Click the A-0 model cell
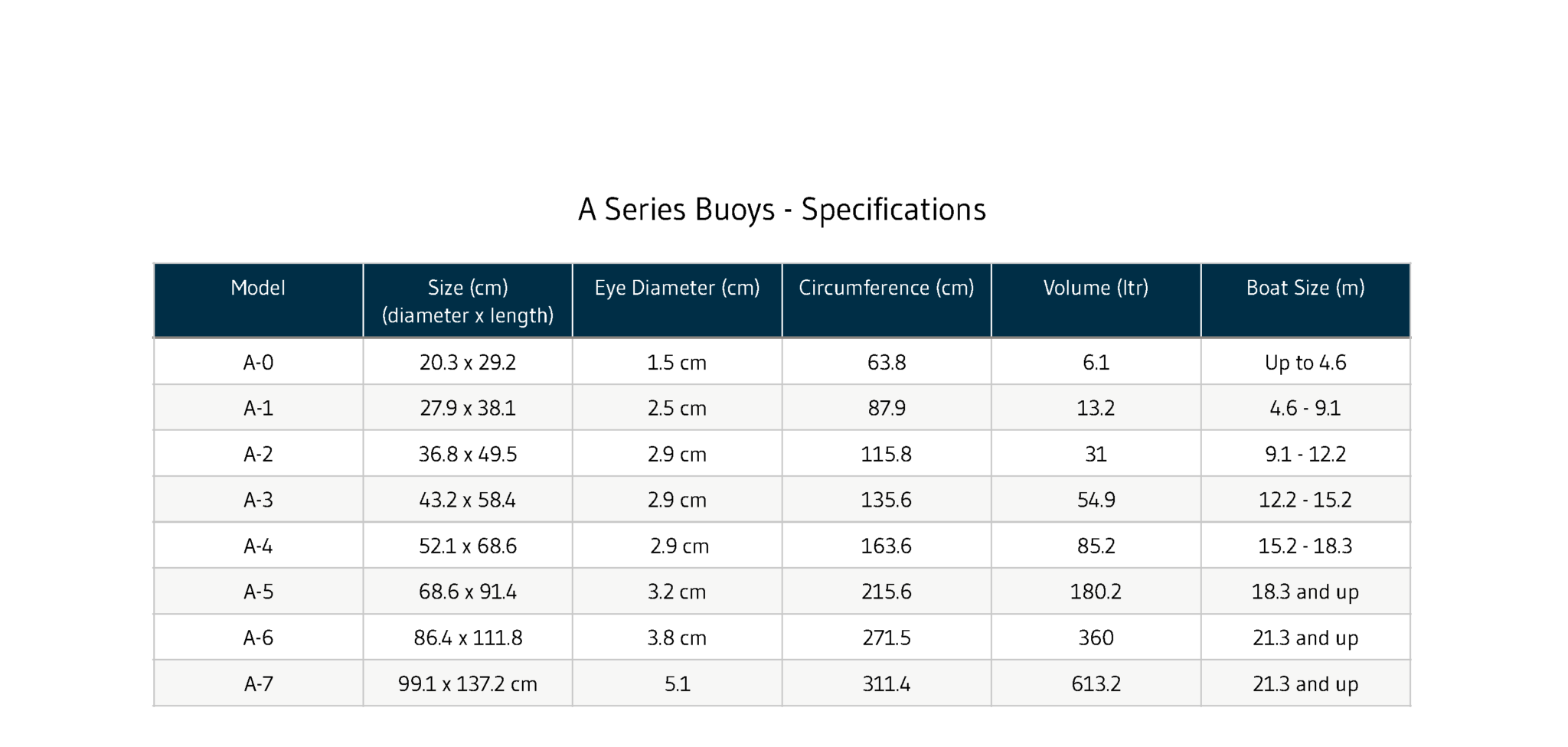The height and width of the screenshot is (747, 1568). [x=258, y=363]
